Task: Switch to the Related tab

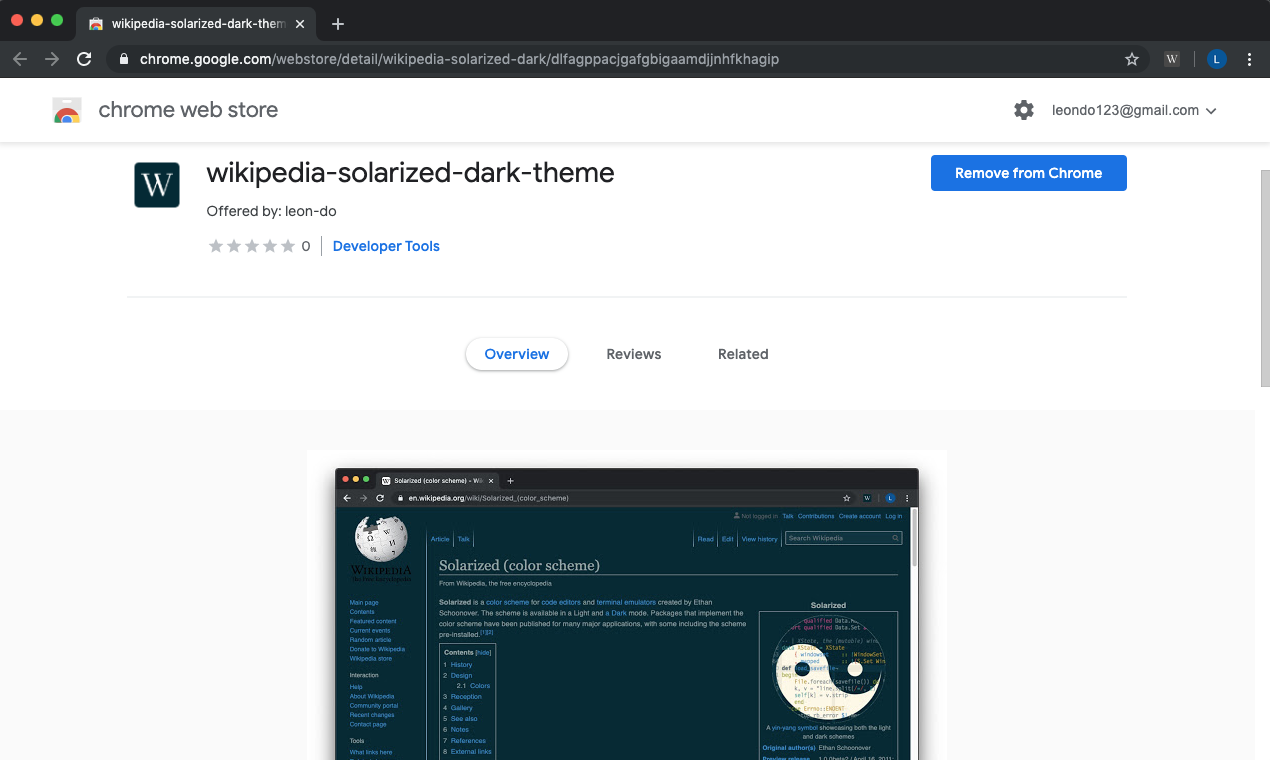Action: pyautogui.click(x=743, y=354)
